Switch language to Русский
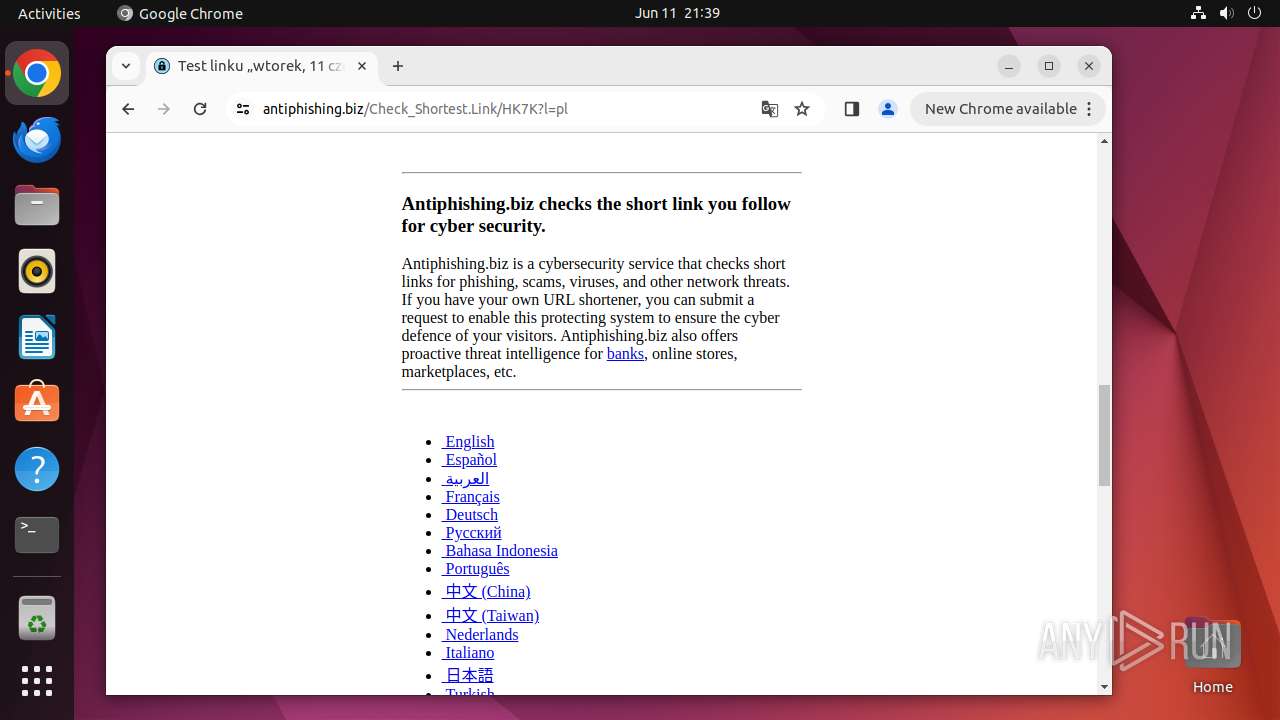 click(472, 532)
